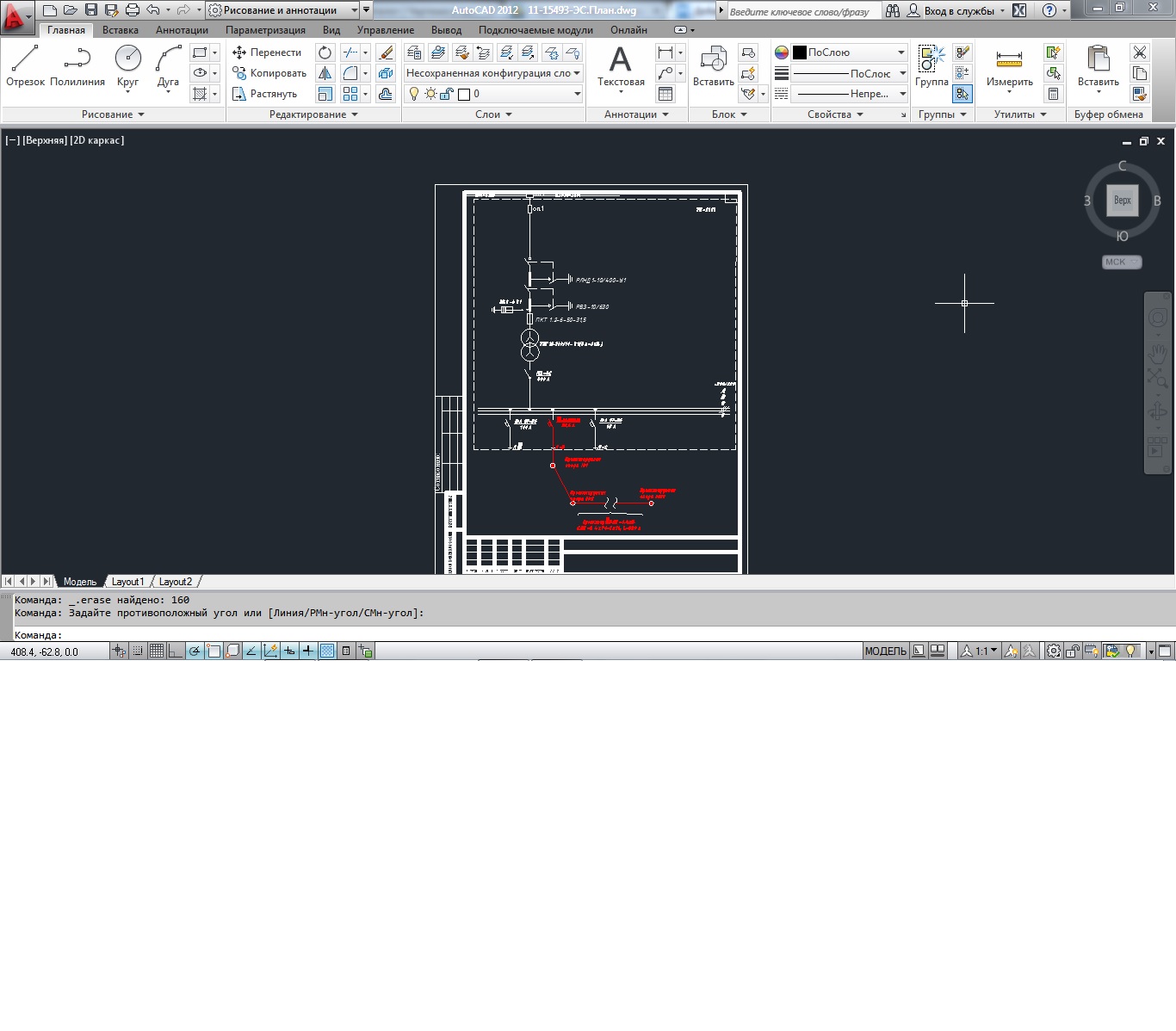The height and width of the screenshot is (1031, 1176).
Task: Switch to the Параметризация ribbon tab
Action: coord(265,30)
